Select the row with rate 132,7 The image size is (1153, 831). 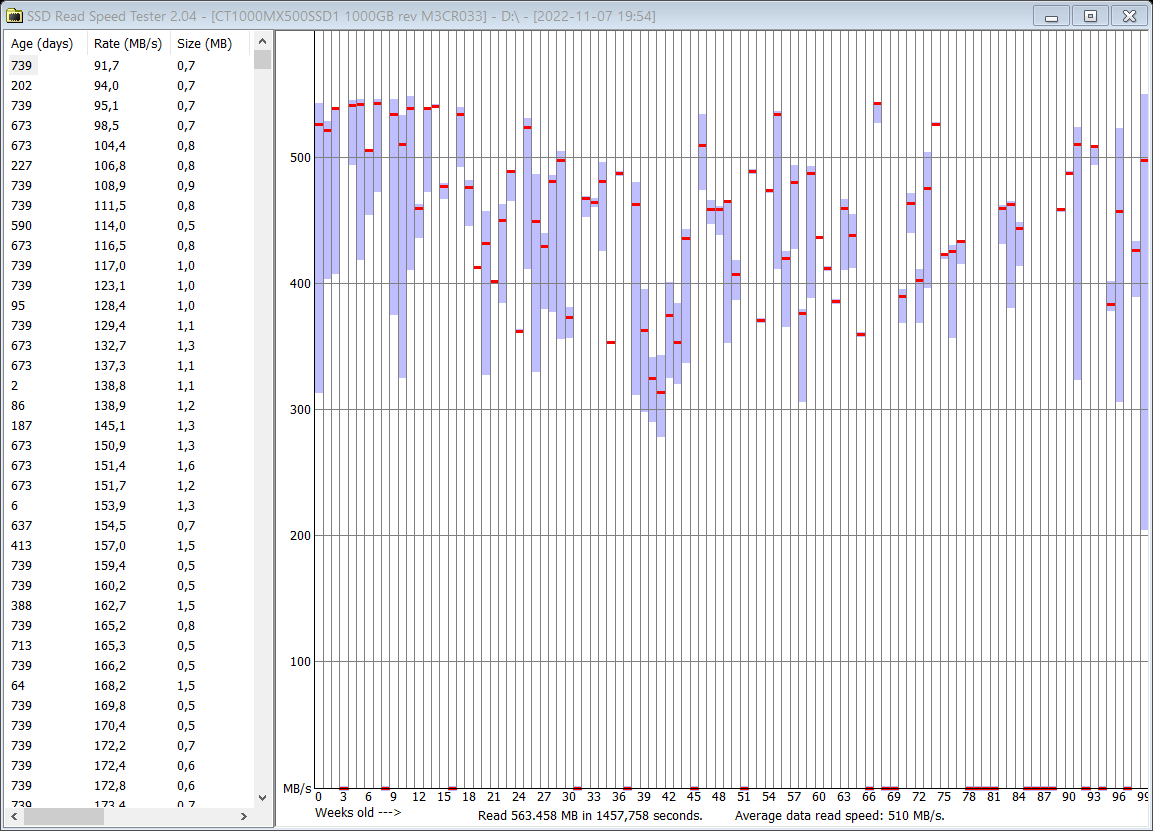coord(129,346)
